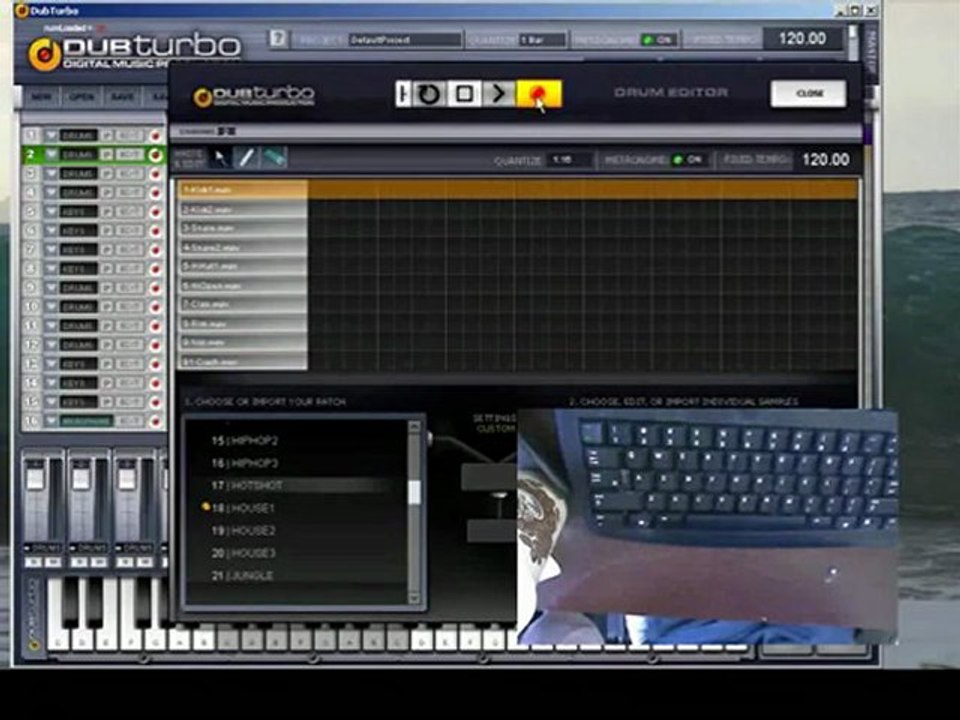Choose patch 15 | HIPHOP2
This screenshot has width=960, height=720.
click(x=245, y=440)
